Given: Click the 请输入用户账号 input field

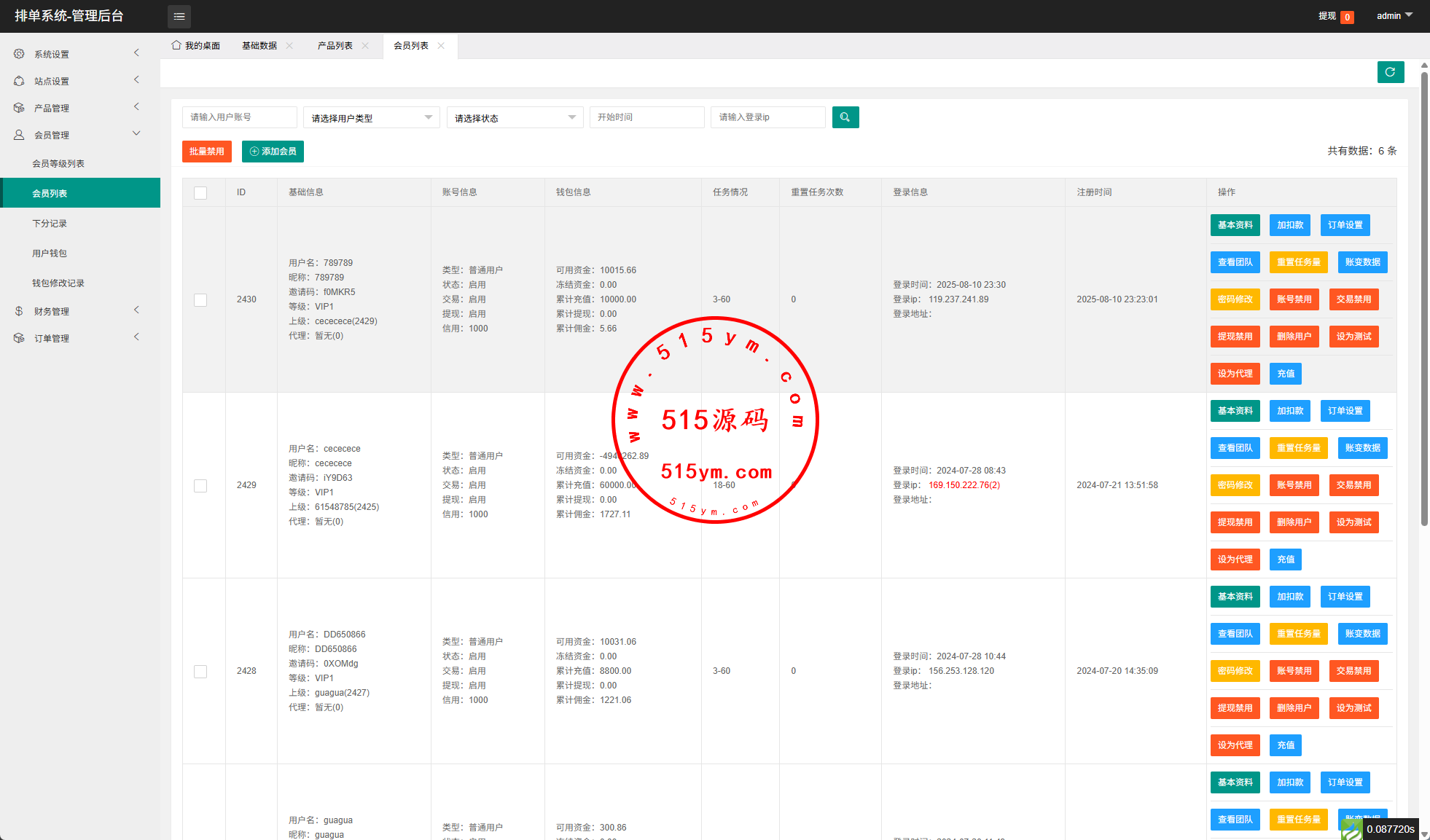Looking at the screenshot, I should tap(239, 117).
